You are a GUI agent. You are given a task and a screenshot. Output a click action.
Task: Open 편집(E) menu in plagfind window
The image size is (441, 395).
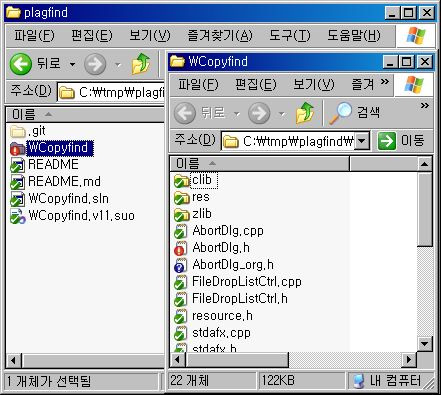(92, 35)
